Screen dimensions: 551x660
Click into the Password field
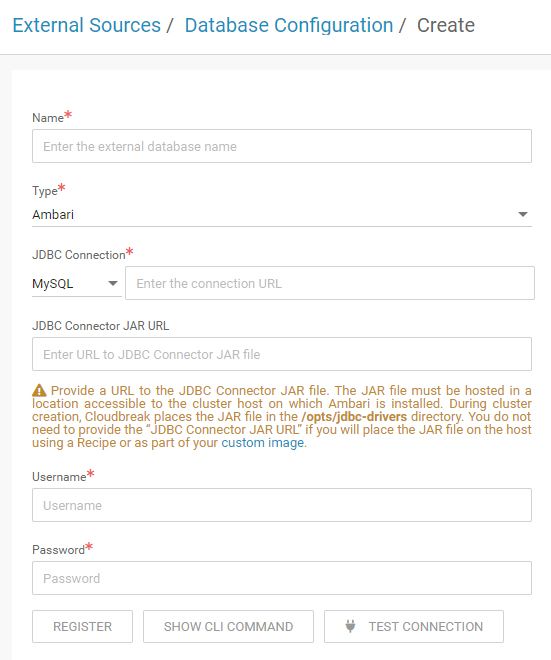[x=282, y=578]
